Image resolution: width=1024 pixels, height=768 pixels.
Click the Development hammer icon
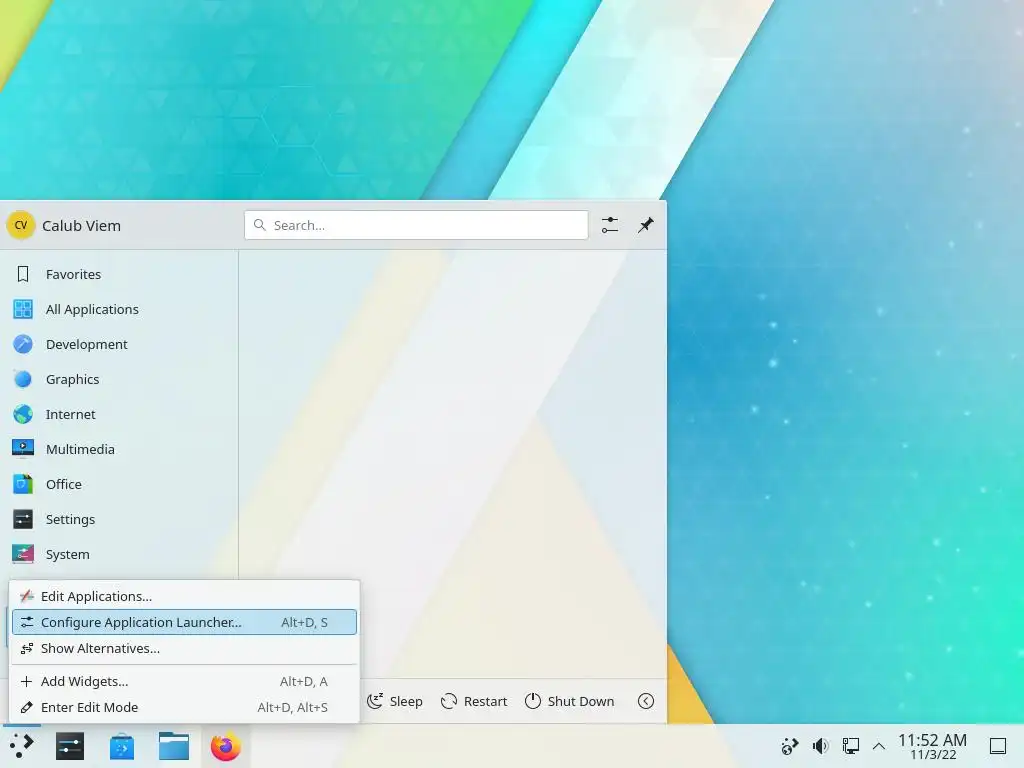tap(23, 344)
